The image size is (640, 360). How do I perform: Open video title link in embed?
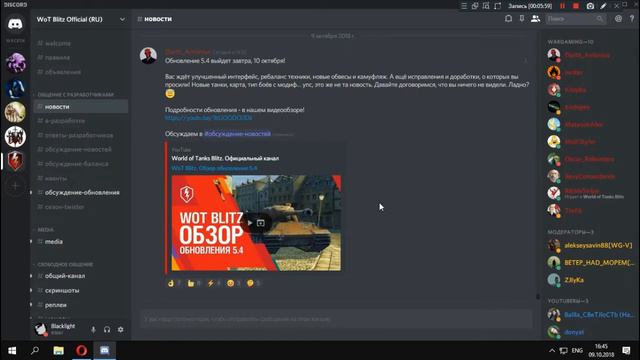pyautogui.click(x=214, y=168)
